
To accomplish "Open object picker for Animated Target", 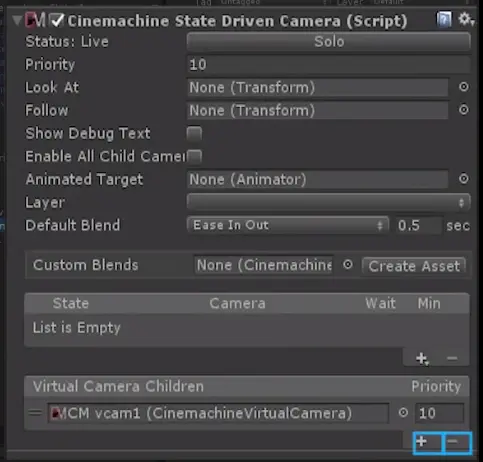I will [464, 179].
